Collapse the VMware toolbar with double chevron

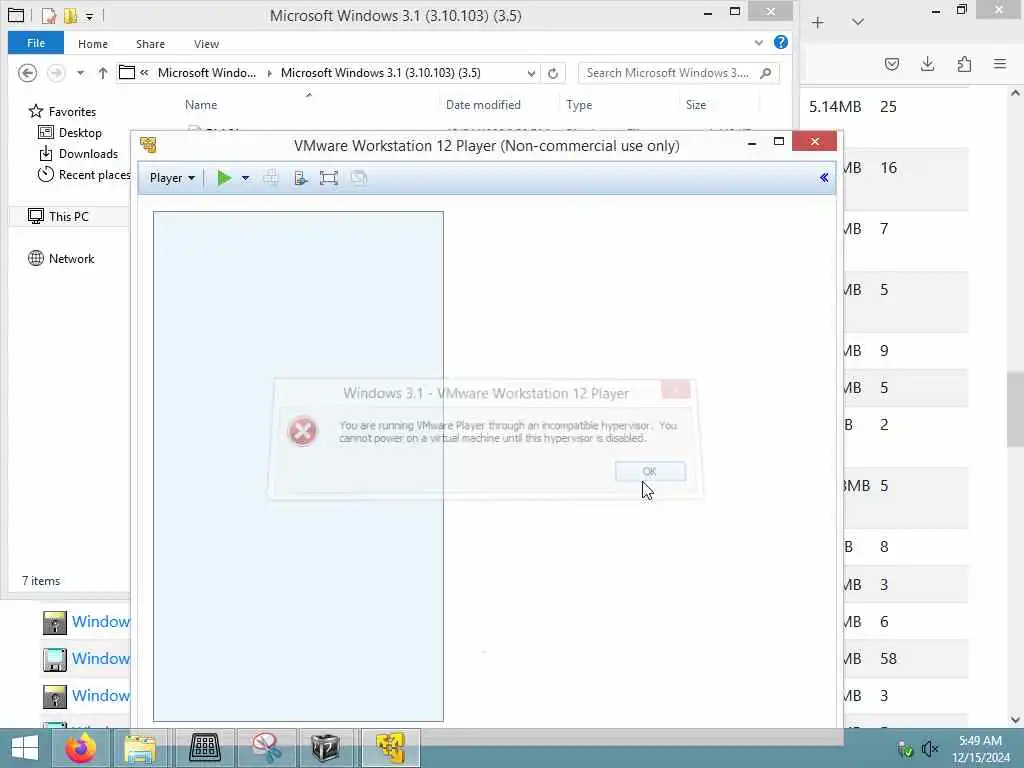click(824, 178)
